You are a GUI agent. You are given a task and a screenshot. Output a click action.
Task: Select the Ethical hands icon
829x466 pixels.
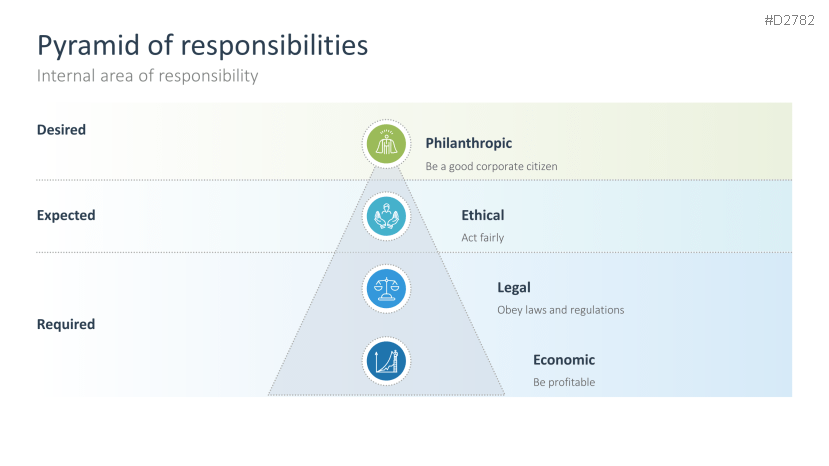point(386,216)
